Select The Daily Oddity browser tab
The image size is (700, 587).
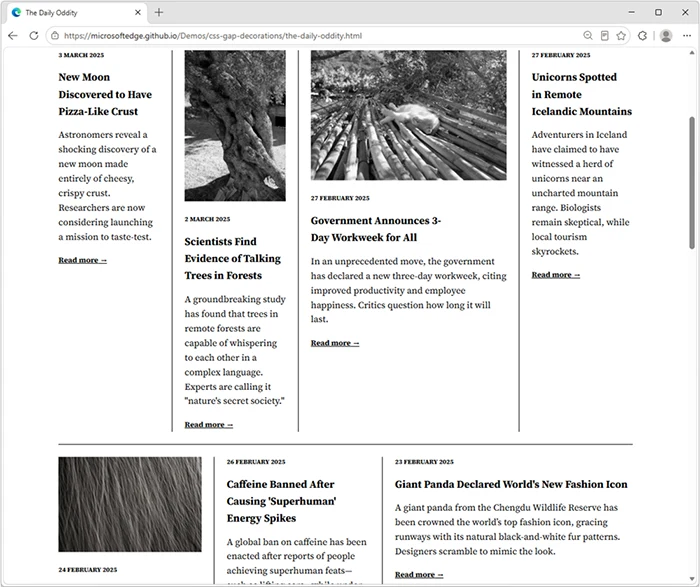tap(77, 12)
